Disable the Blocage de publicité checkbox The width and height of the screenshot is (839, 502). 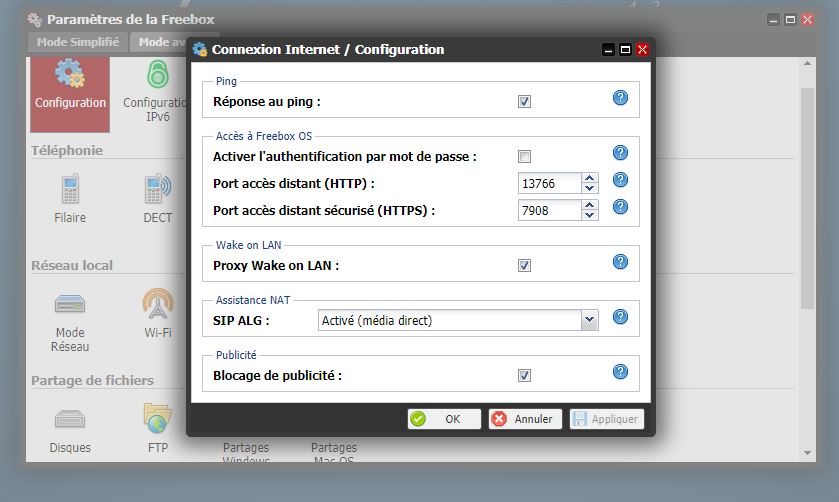(524, 376)
